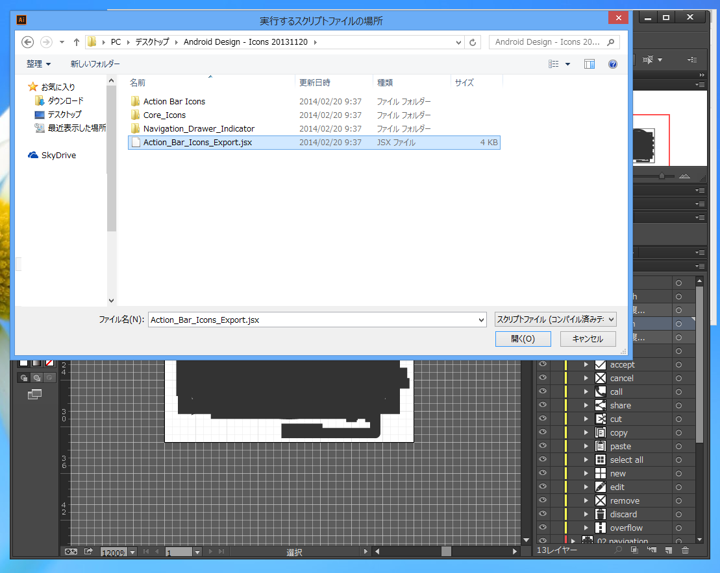Toggle visibility of the paste layer

[x=543, y=446]
